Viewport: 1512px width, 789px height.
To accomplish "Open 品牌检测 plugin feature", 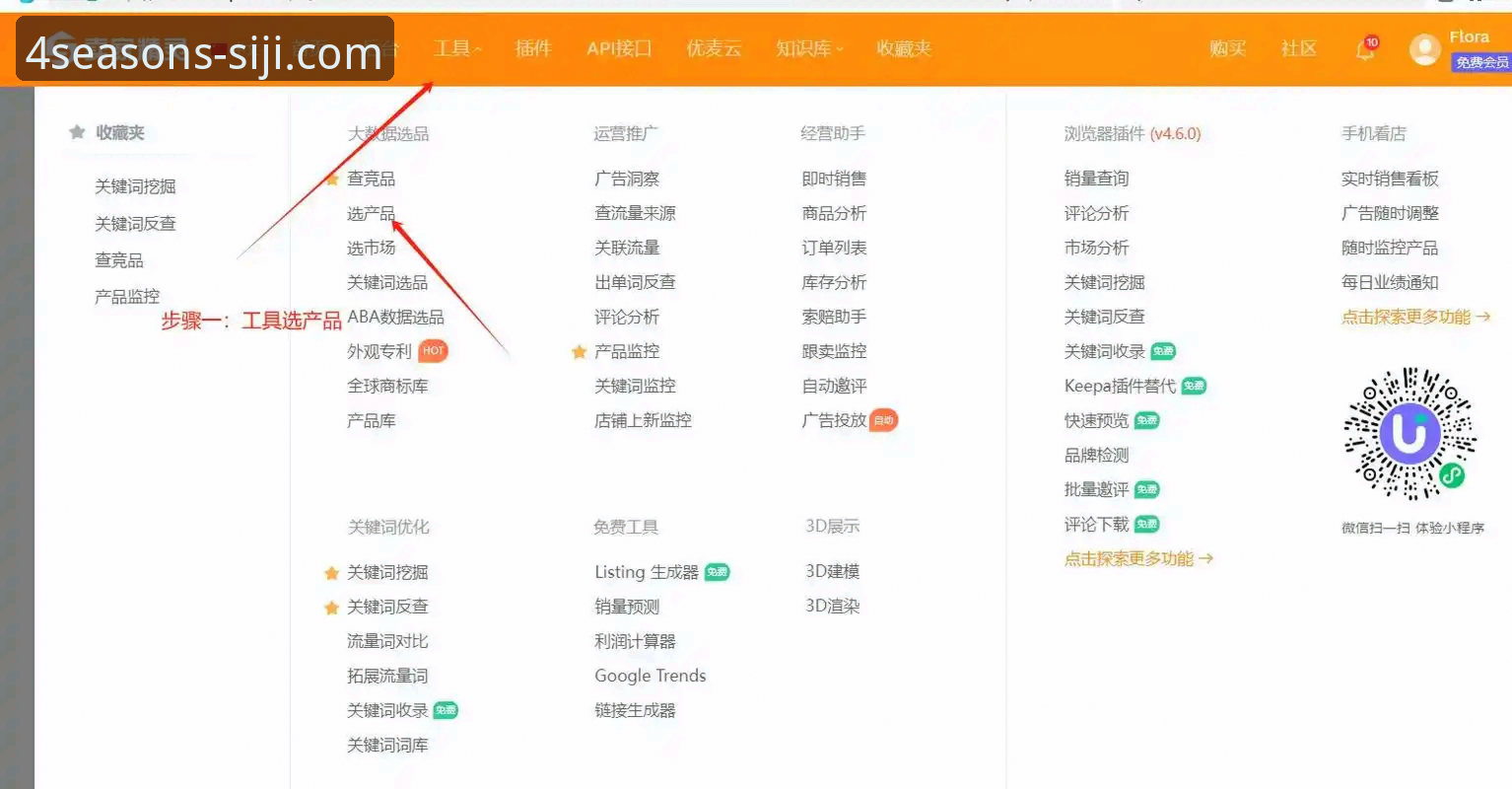I will pyautogui.click(x=1096, y=455).
